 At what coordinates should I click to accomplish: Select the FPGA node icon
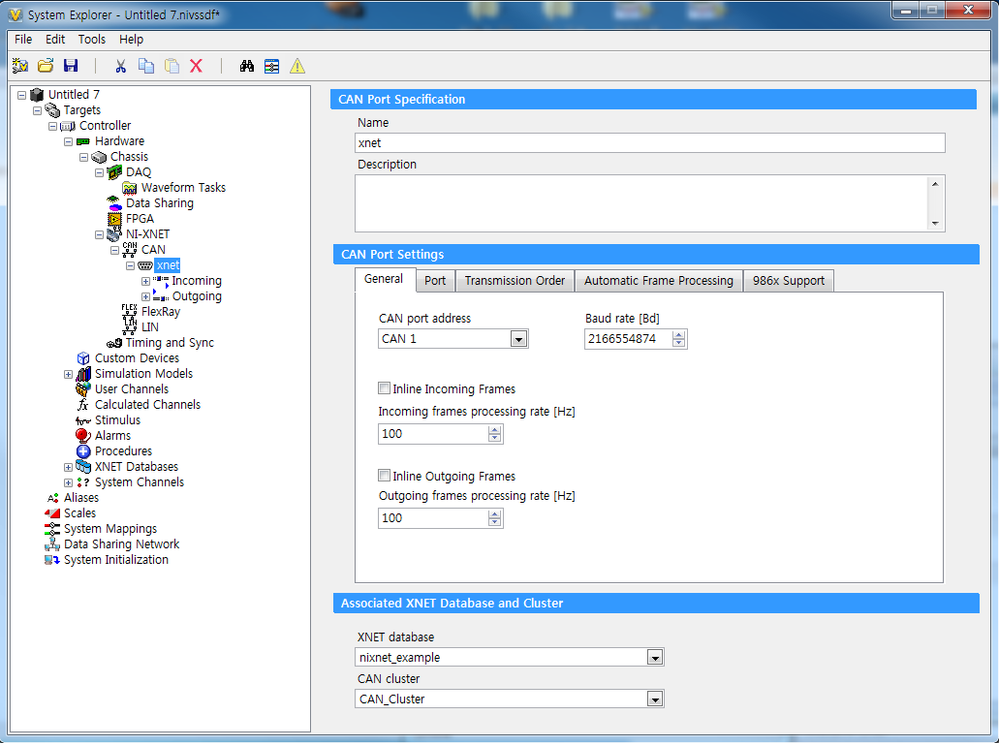tap(115, 219)
